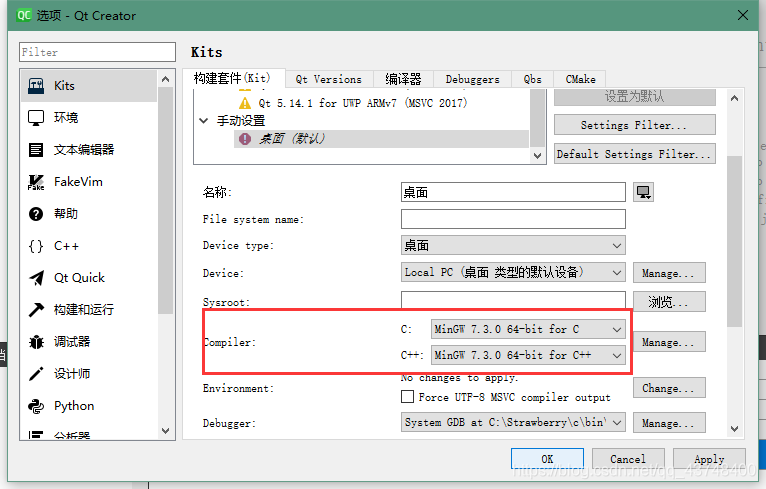The height and width of the screenshot is (489, 766).
Task: Click the 名称 text field
Action: pos(513,192)
